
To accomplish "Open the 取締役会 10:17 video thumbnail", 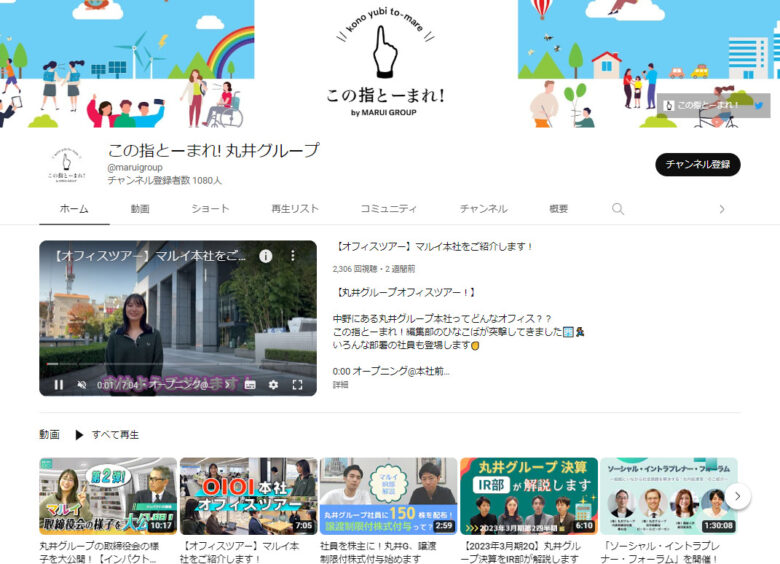I will [x=108, y=496].
